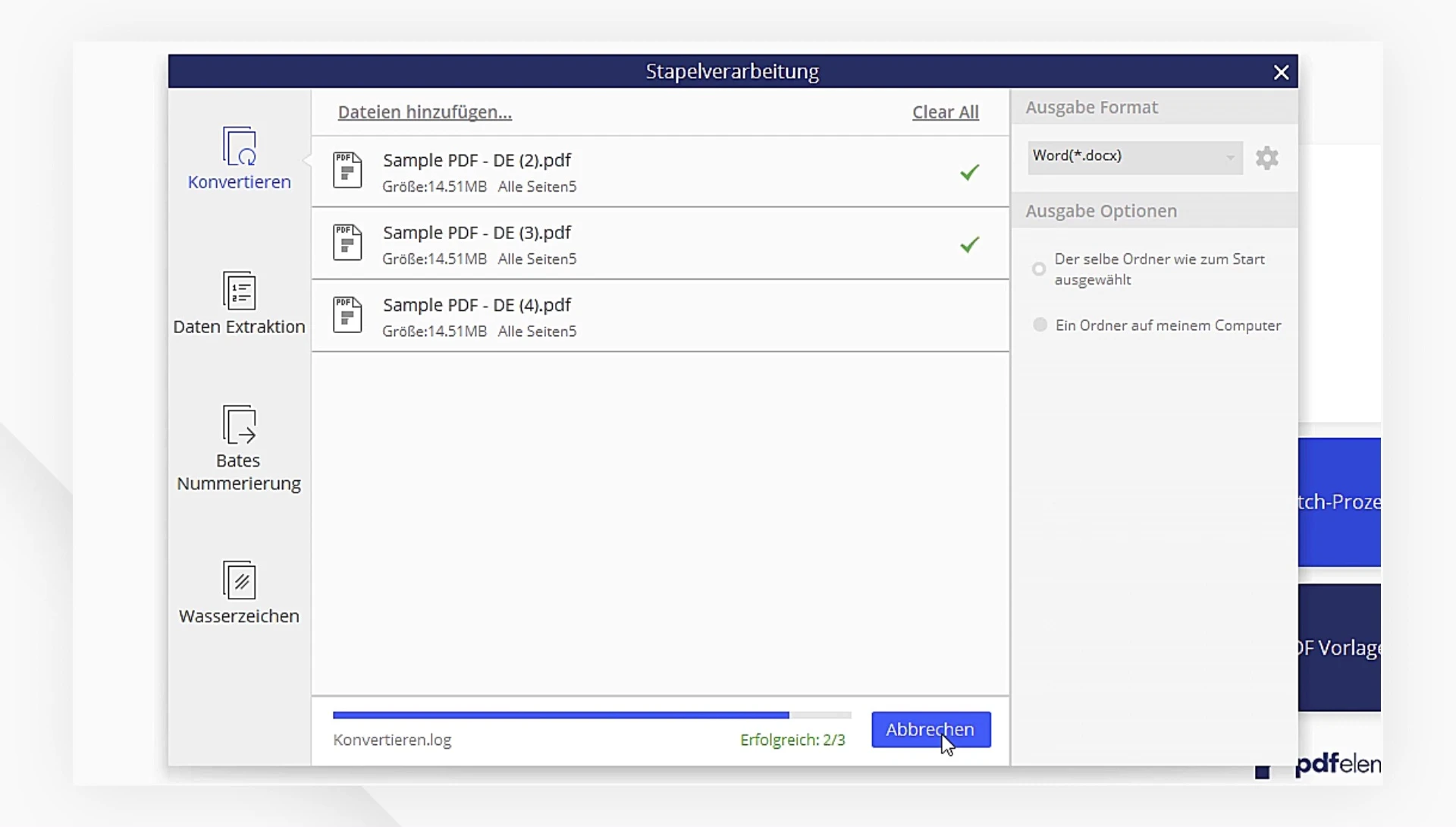
Task: Switch to the Wasserzeichen tab label
Action: coord(240,616)
